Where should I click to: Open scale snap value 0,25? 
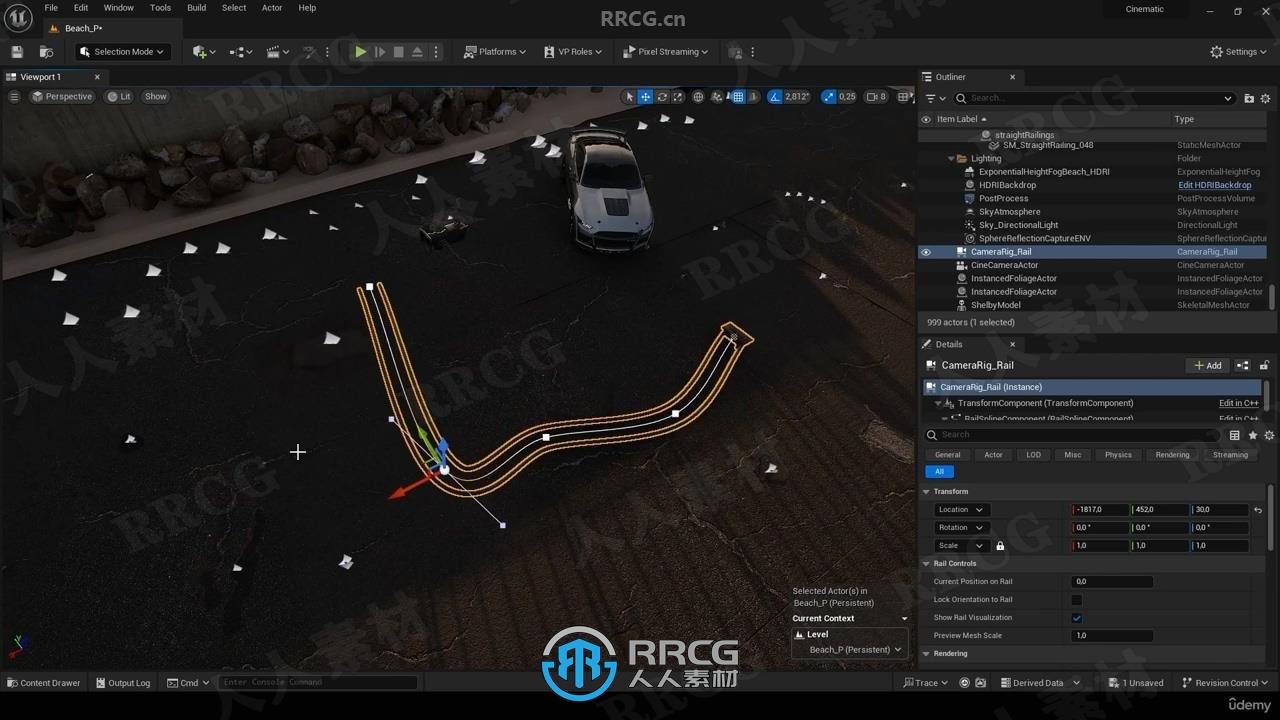tap(847, 97)
